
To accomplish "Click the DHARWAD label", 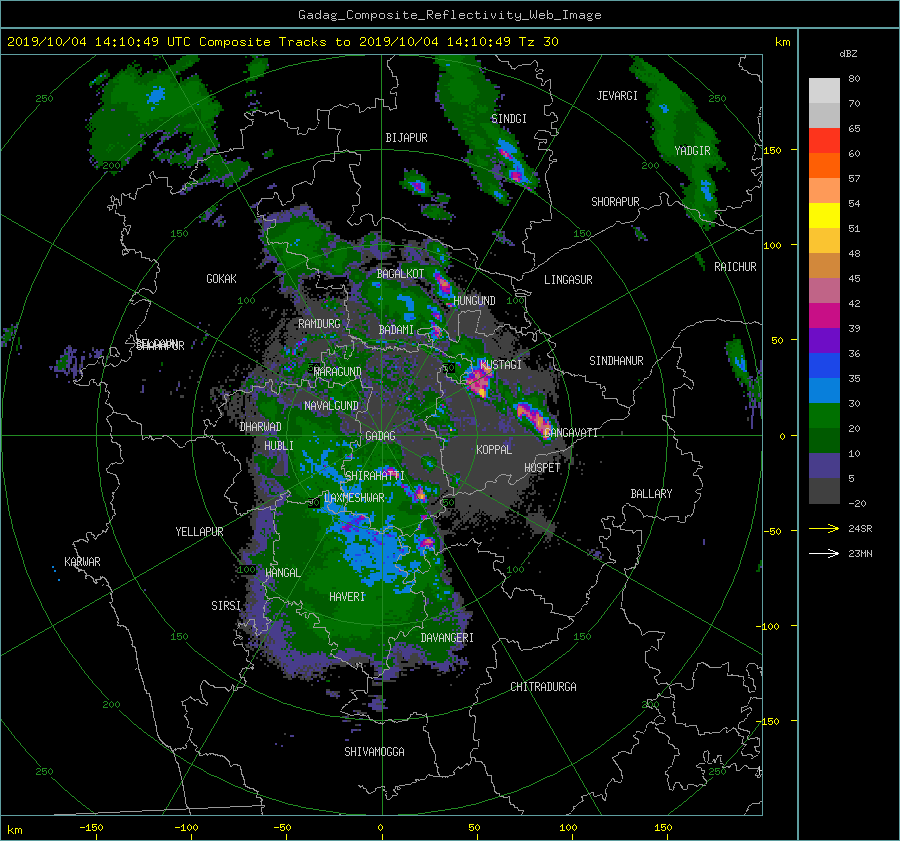I will pos(260,427).
